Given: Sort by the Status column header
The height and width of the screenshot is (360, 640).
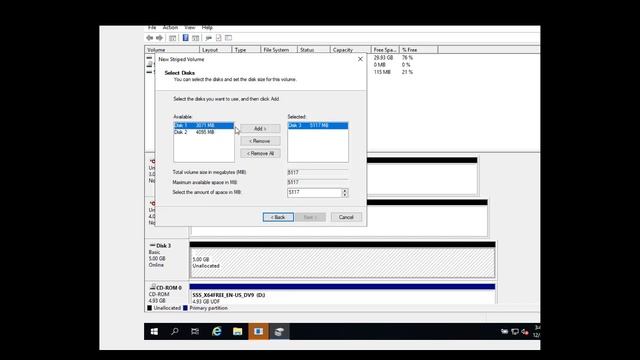Looking at the screenshot, I should pos(313,50).
